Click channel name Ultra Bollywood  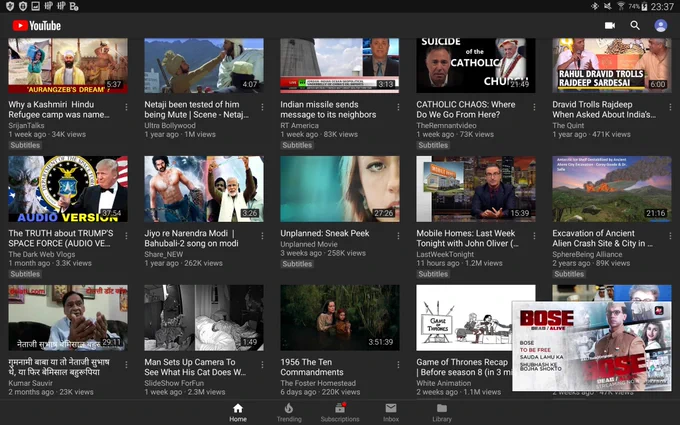click(170, 125)
